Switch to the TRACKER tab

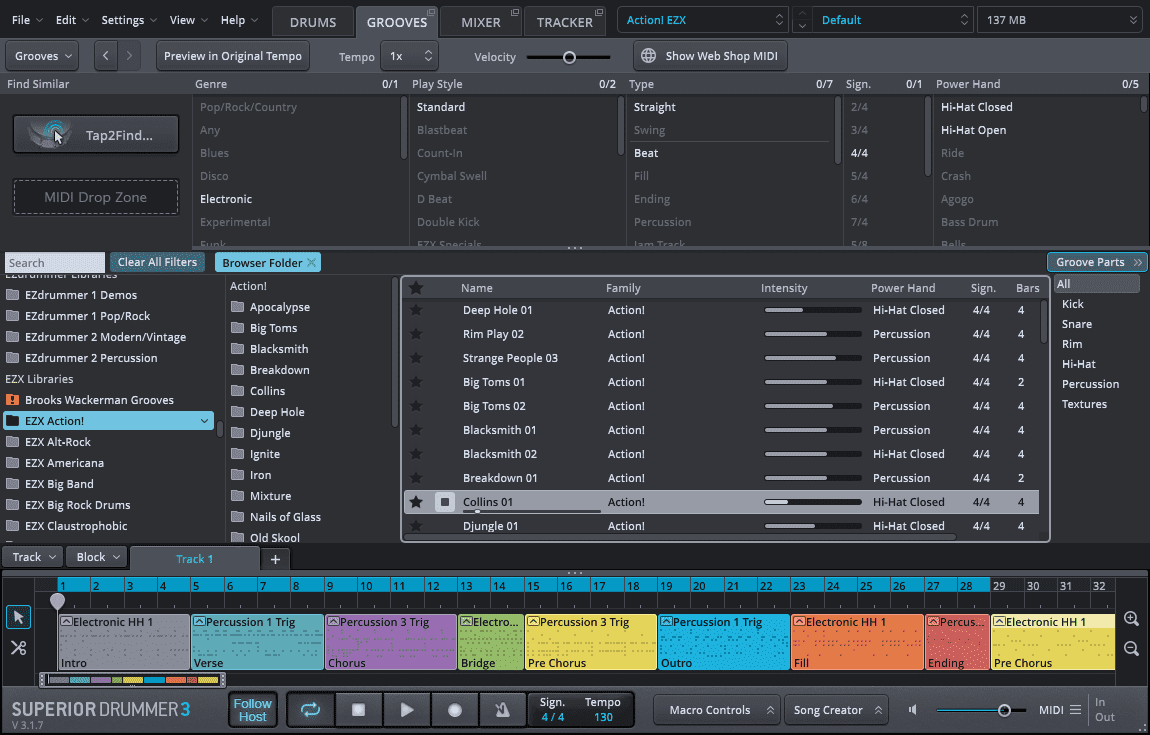tap(564, 22)
